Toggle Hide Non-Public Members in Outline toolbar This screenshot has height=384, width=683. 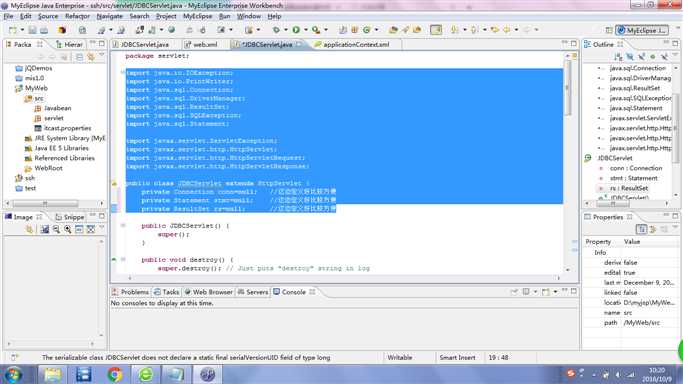653,57
